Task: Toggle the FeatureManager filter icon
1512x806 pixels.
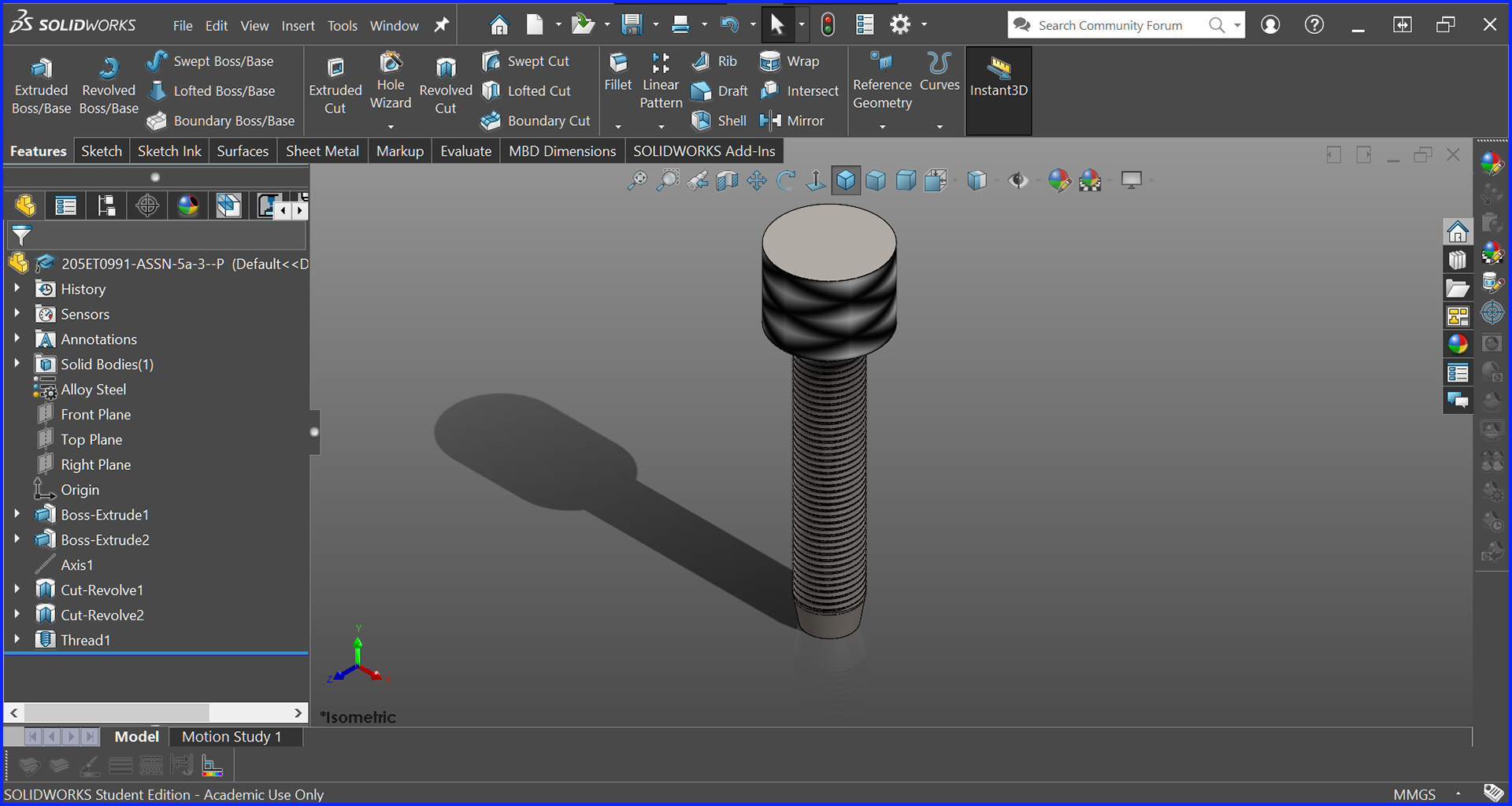Action: click(21, 235)
